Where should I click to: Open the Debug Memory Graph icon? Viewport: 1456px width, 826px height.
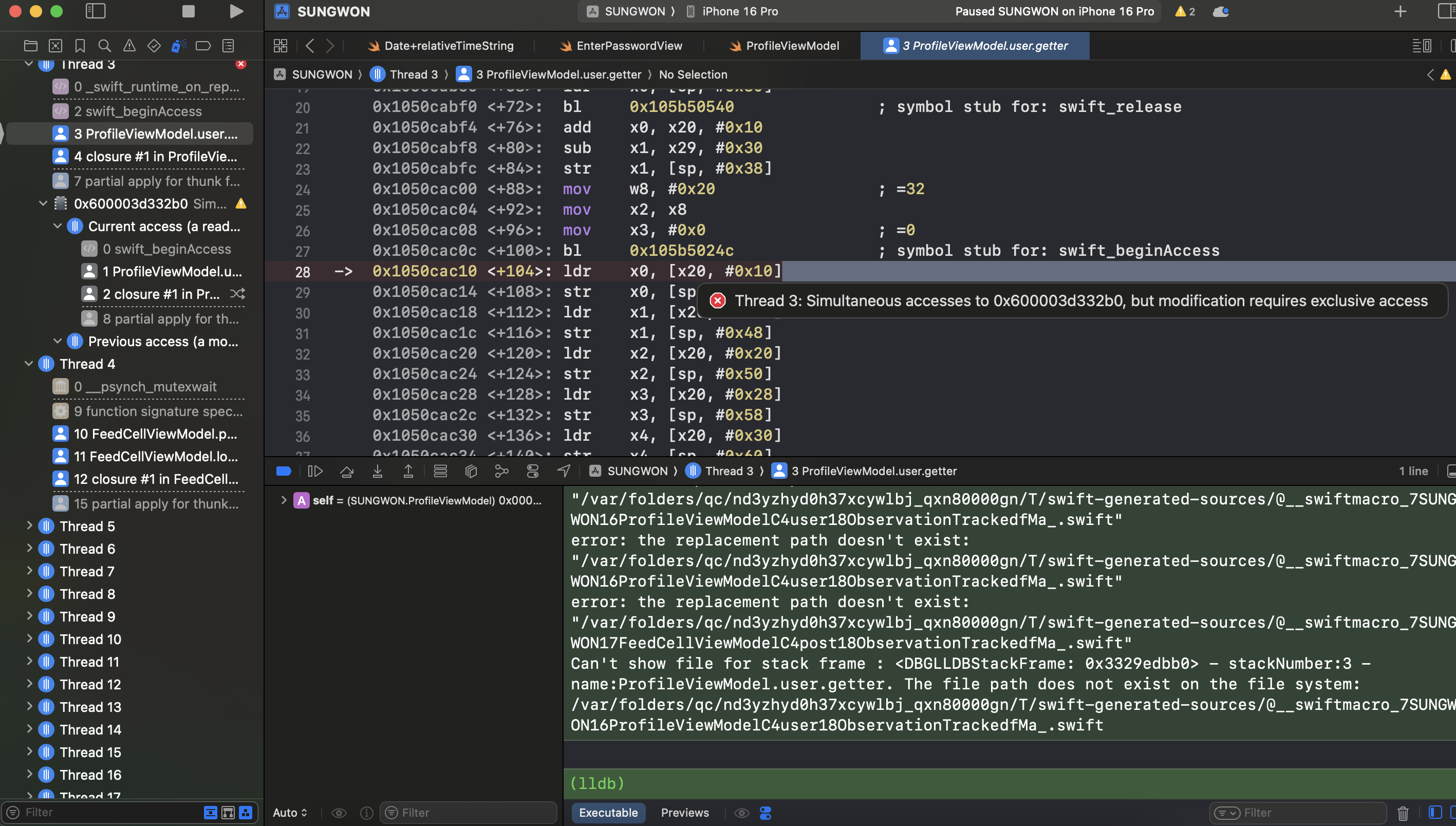pyautogui.click(x=501, y=471)
